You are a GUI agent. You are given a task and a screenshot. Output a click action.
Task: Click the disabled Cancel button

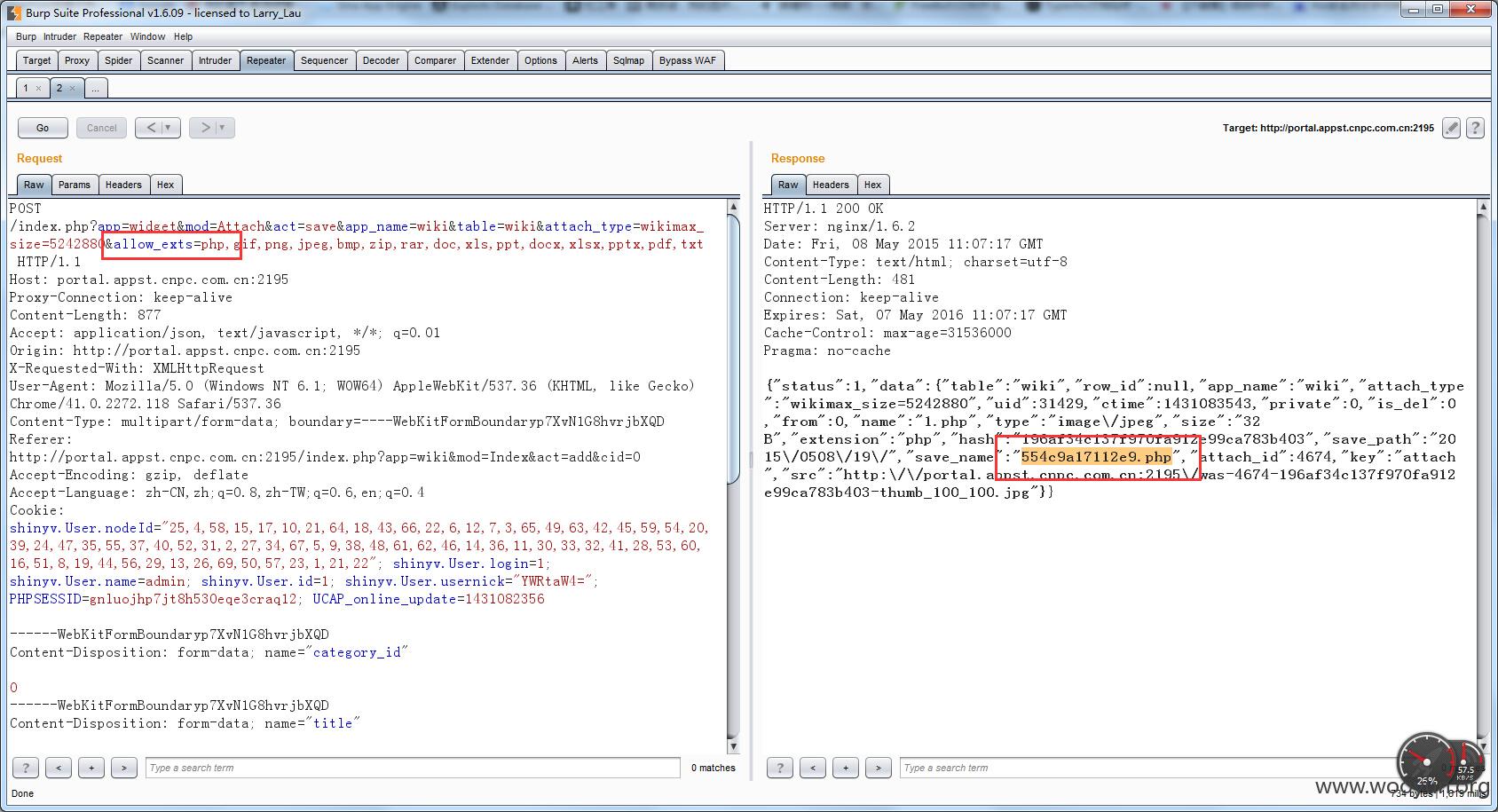pyautogui.click(x=102, y=128)
